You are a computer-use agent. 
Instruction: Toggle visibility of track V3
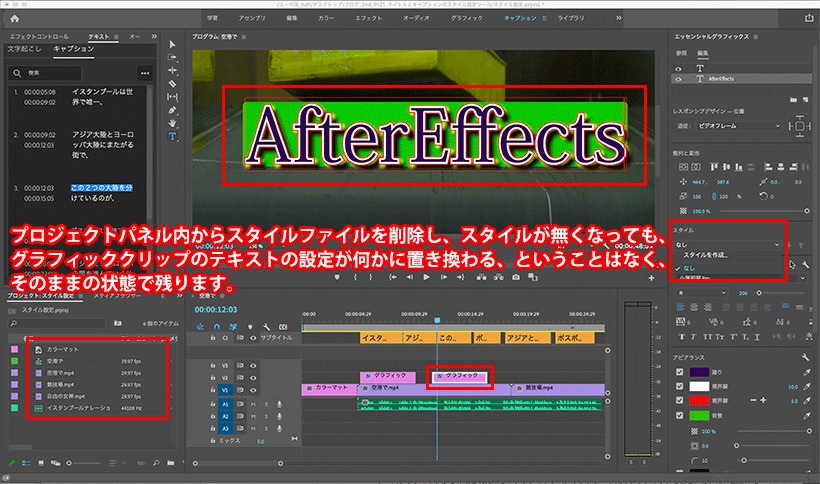coord(253,366)
